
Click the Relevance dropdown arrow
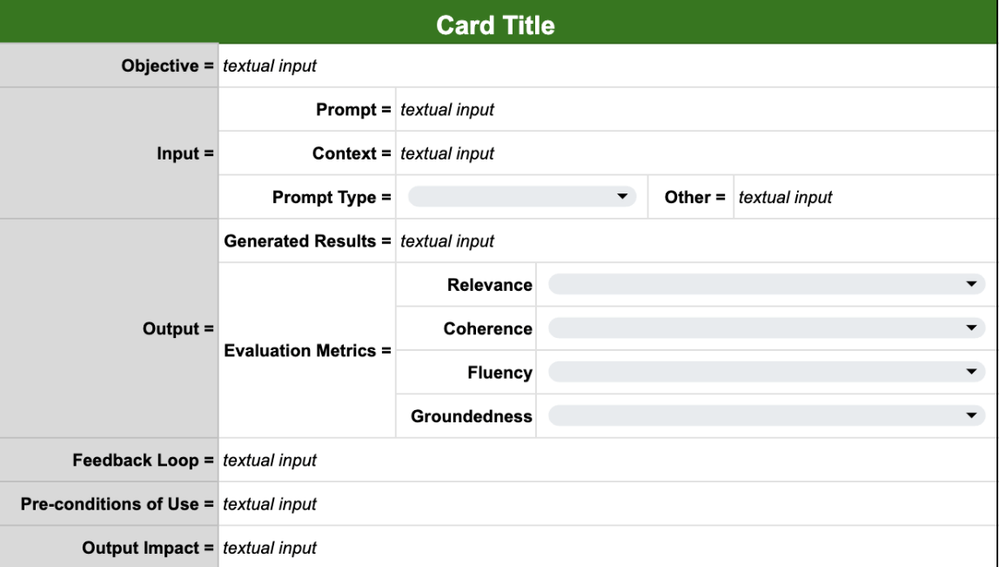(971, 285)
